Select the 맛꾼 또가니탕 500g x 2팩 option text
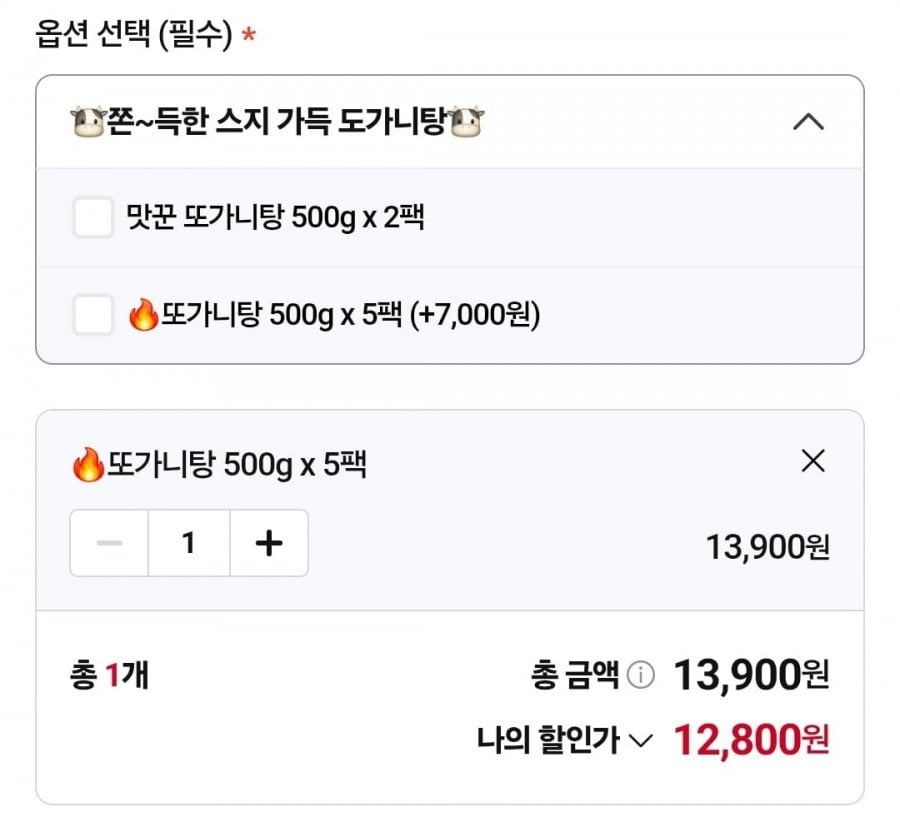 pos(276,217)
